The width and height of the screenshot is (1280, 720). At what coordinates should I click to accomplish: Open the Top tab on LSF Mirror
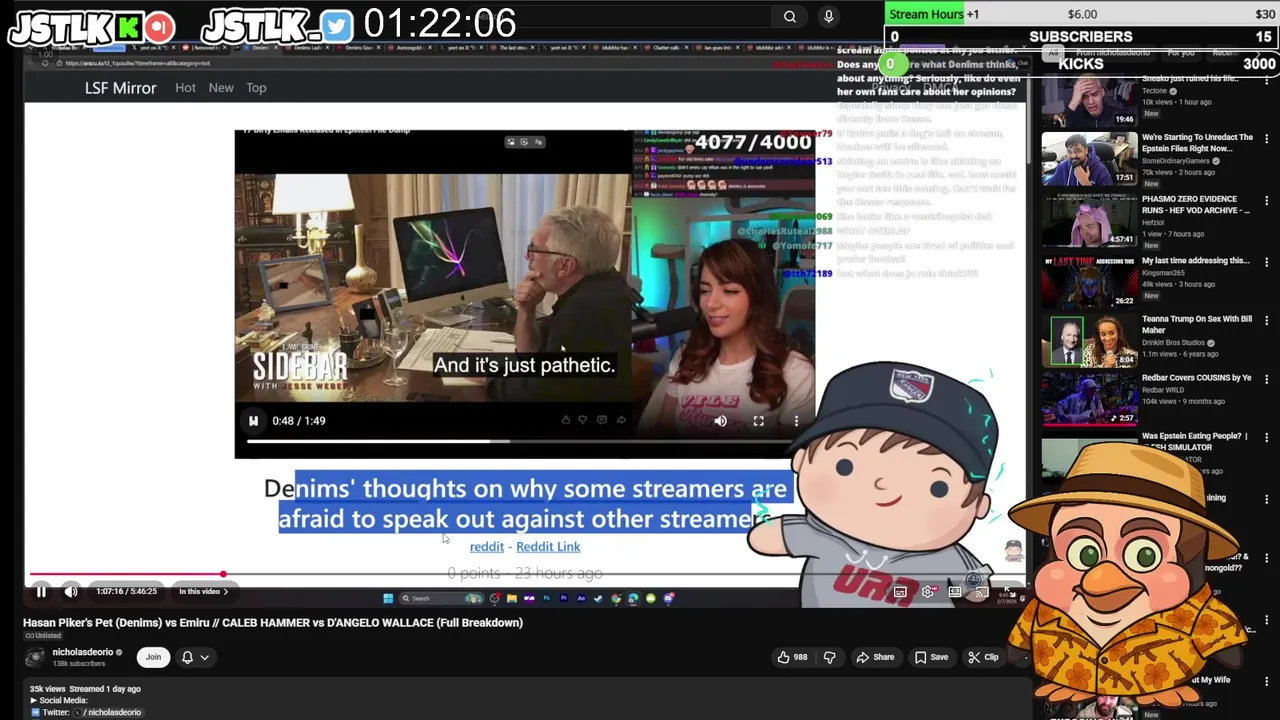pyautogui.click(x=256, y=88)
